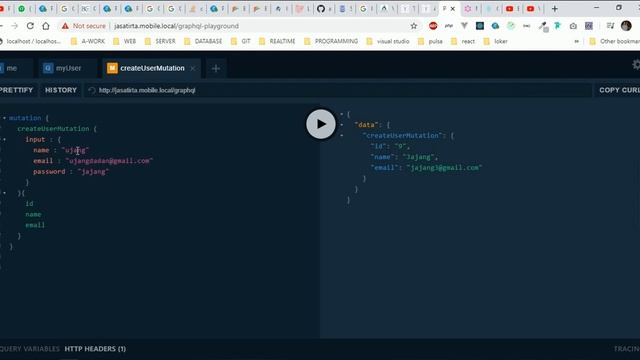Collapse "createUserMutation" object in response
Screen dimensions: 640x360
click(342, 136)
